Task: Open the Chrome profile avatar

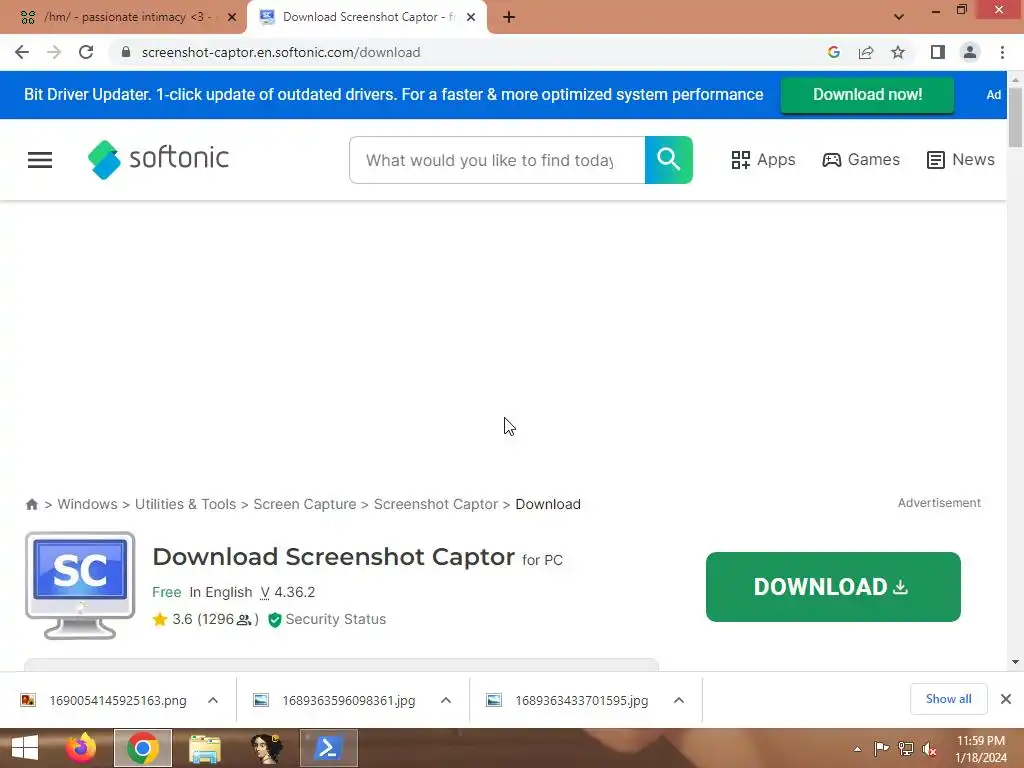Action: (970, 52)
